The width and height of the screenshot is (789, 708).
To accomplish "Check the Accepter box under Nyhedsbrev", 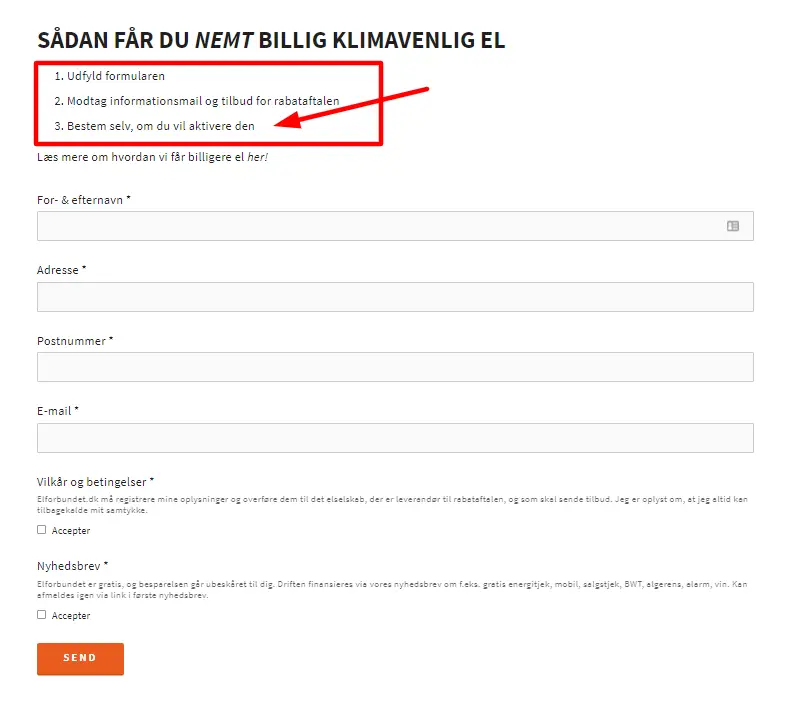I will 42,614.
